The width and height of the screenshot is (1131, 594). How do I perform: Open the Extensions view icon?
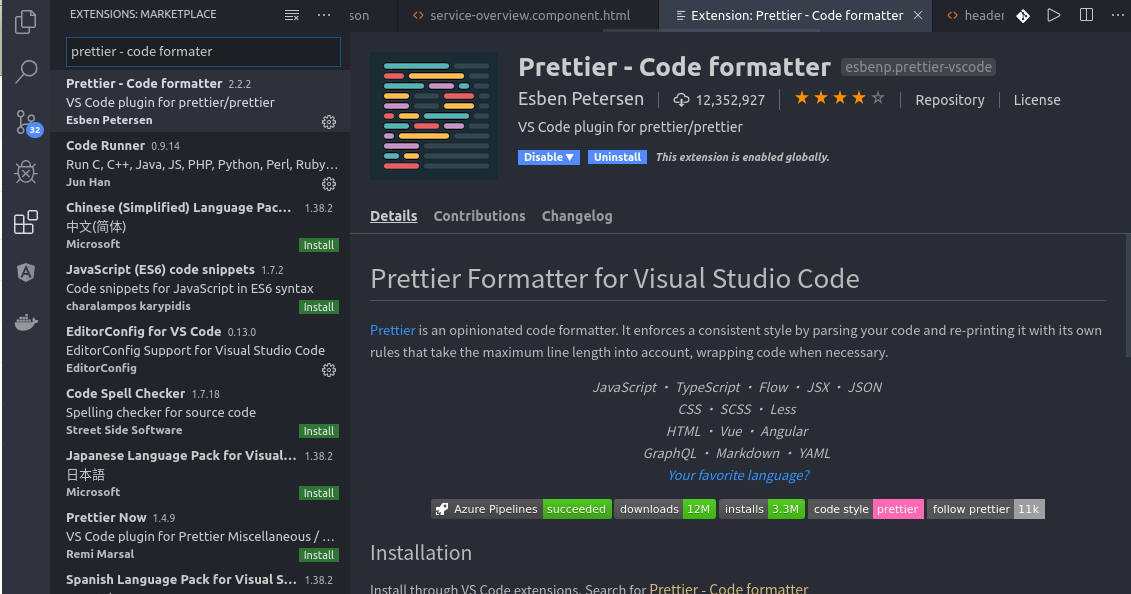click(26, 222)
